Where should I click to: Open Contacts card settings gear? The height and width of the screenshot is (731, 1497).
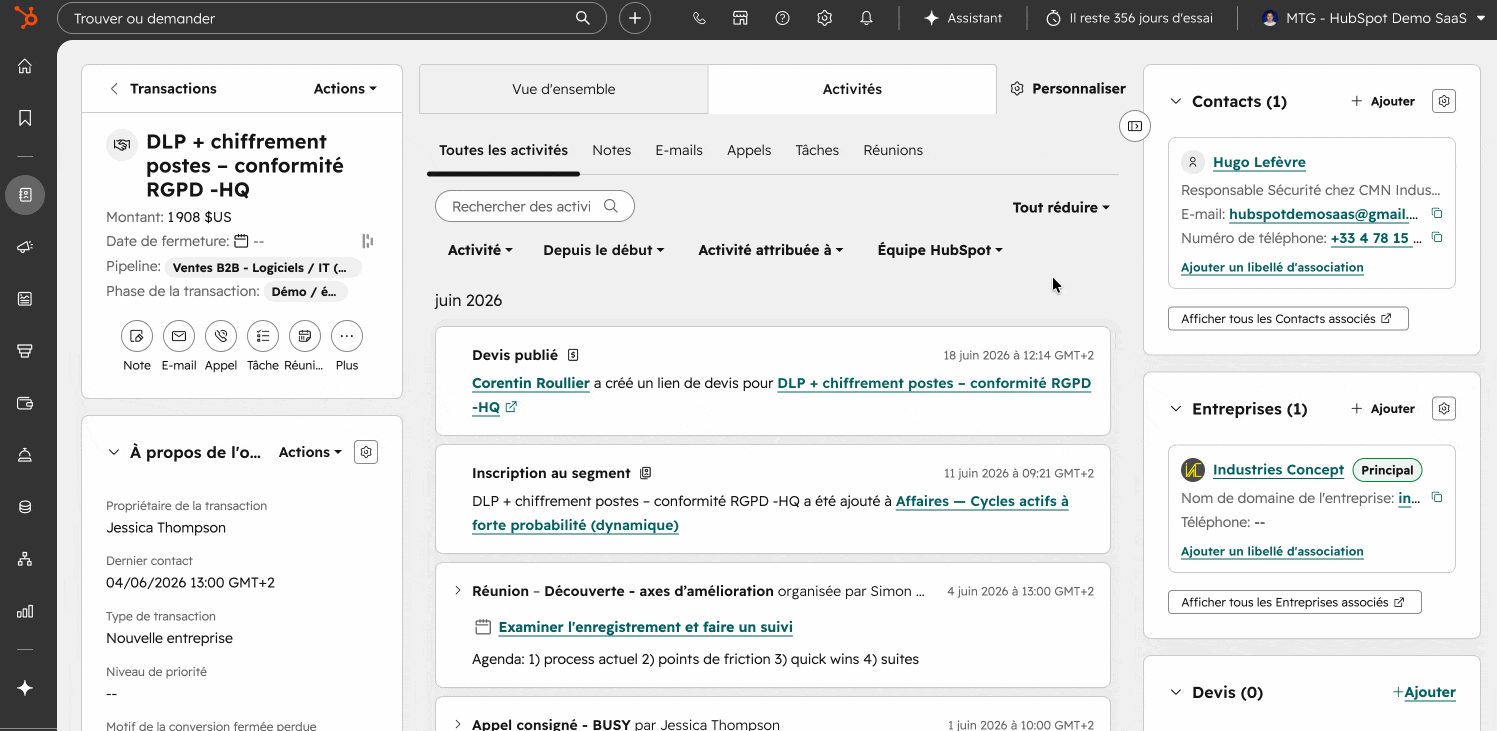click(1444, 101)
